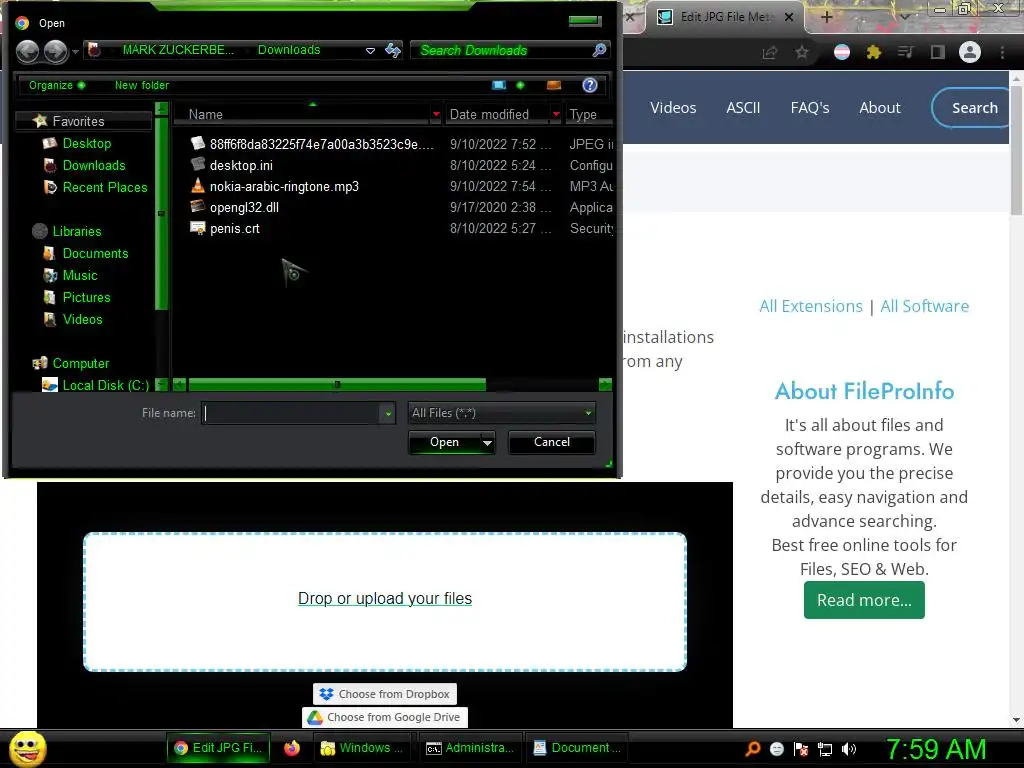
Task: Open the All Extensions link
Action: tap(810, 306)
